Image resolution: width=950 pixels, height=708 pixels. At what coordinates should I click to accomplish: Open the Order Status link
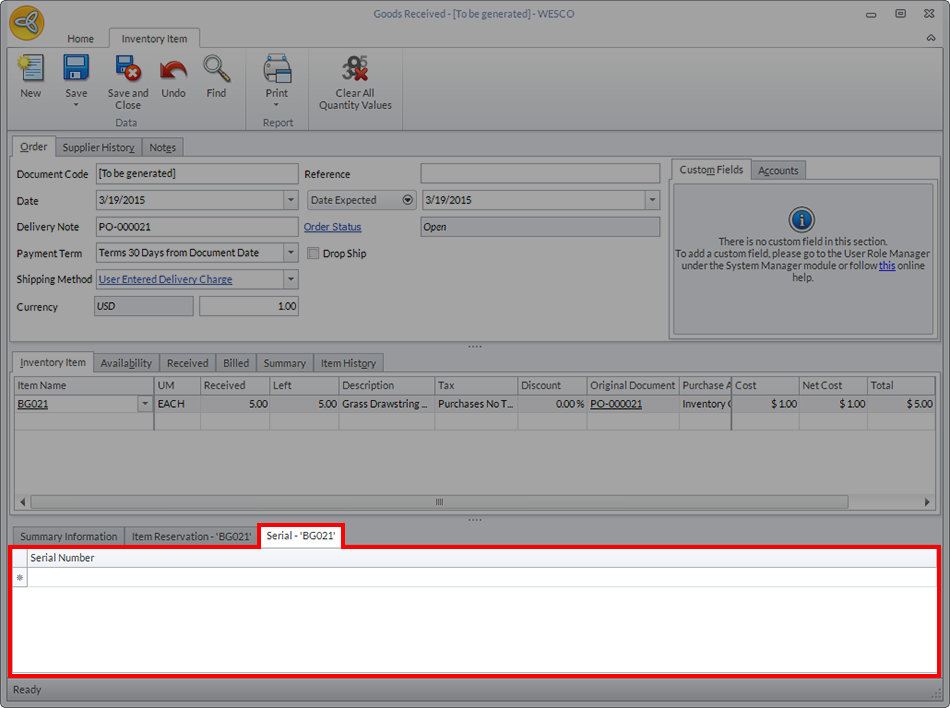(x=332, y=227)
